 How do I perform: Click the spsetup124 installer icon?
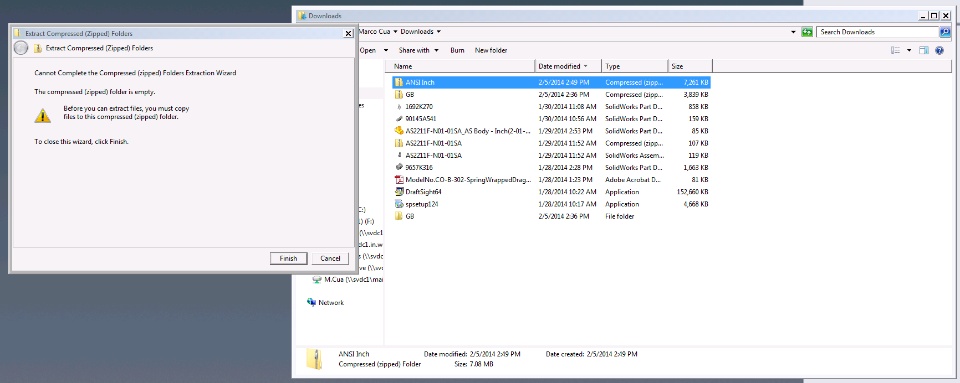click(399, 204)
